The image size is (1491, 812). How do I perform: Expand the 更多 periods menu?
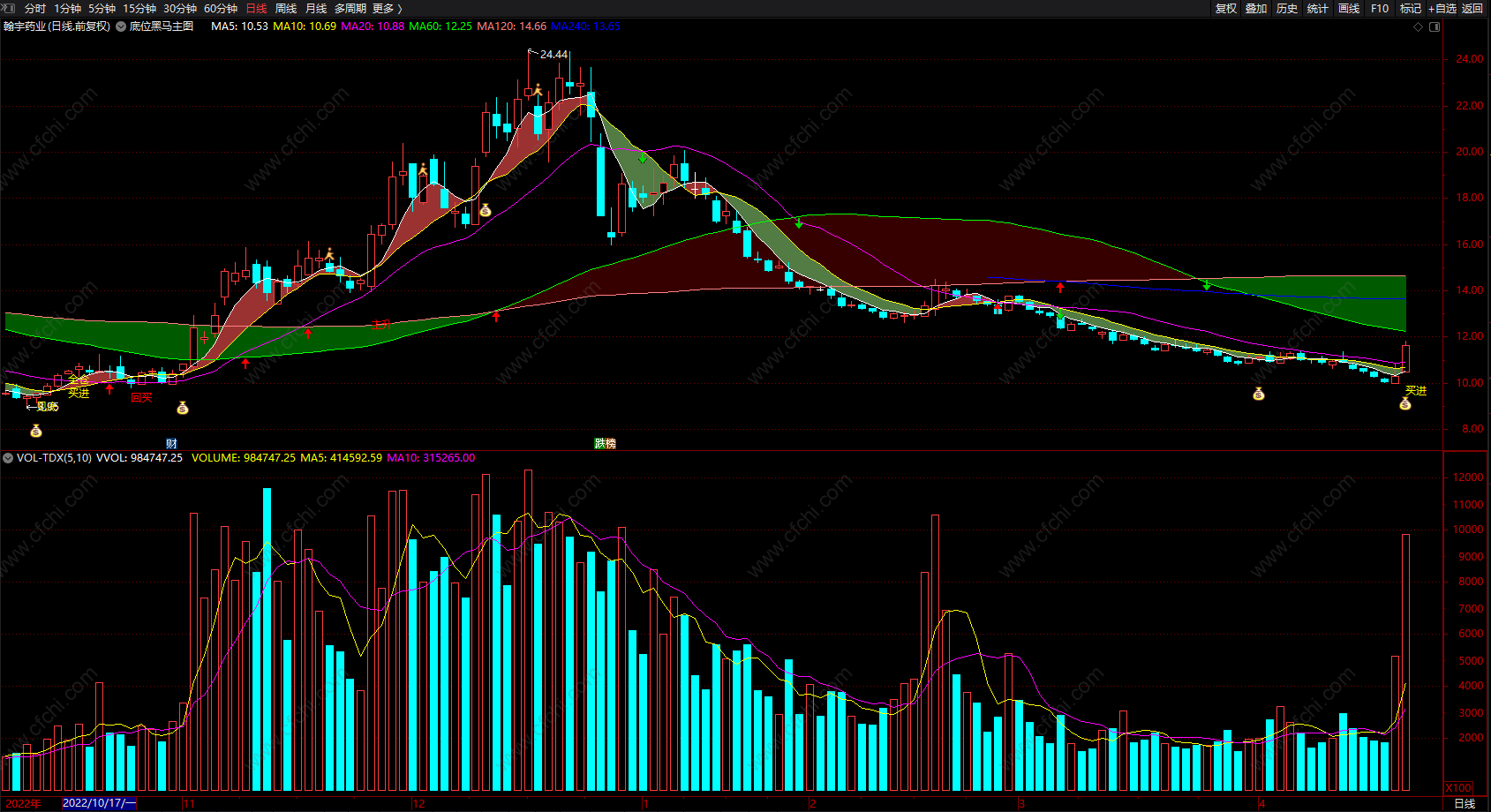point(388,8)
